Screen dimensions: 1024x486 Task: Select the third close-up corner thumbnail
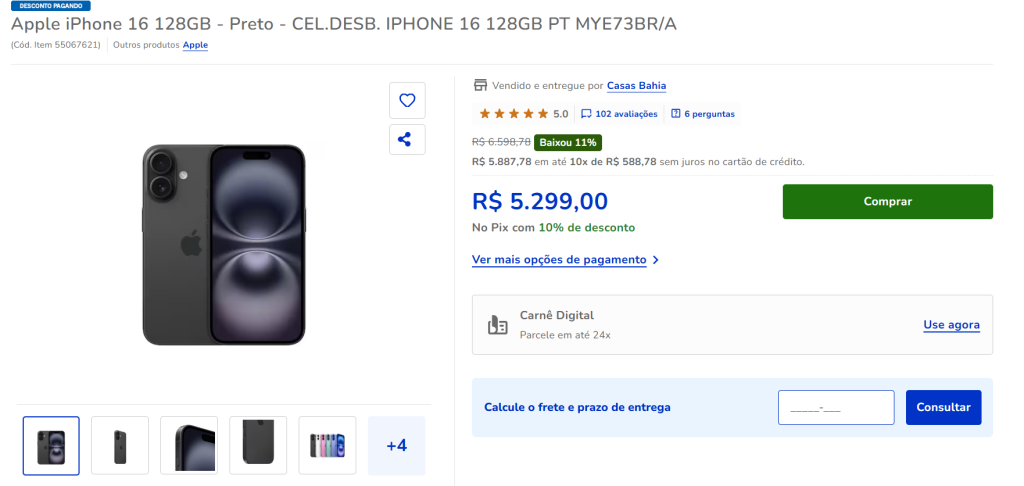[189, 445]
